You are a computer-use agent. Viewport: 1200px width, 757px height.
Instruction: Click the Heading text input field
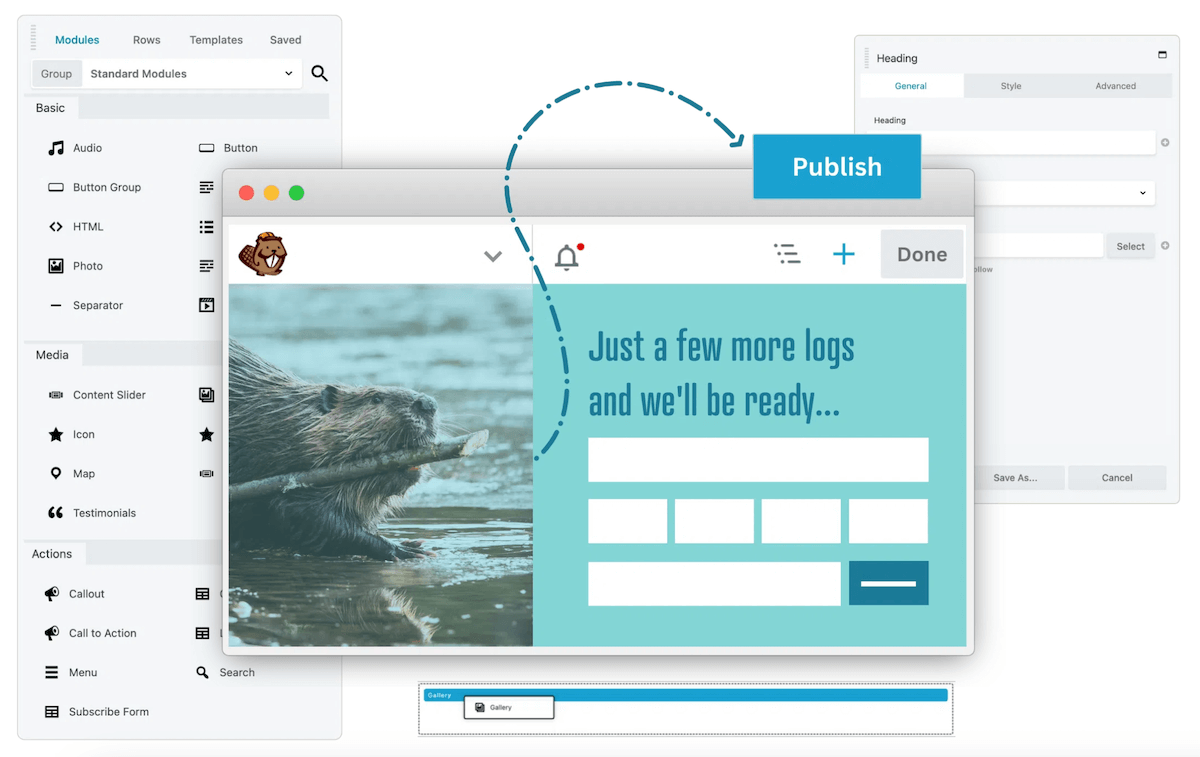[1037, 143]
